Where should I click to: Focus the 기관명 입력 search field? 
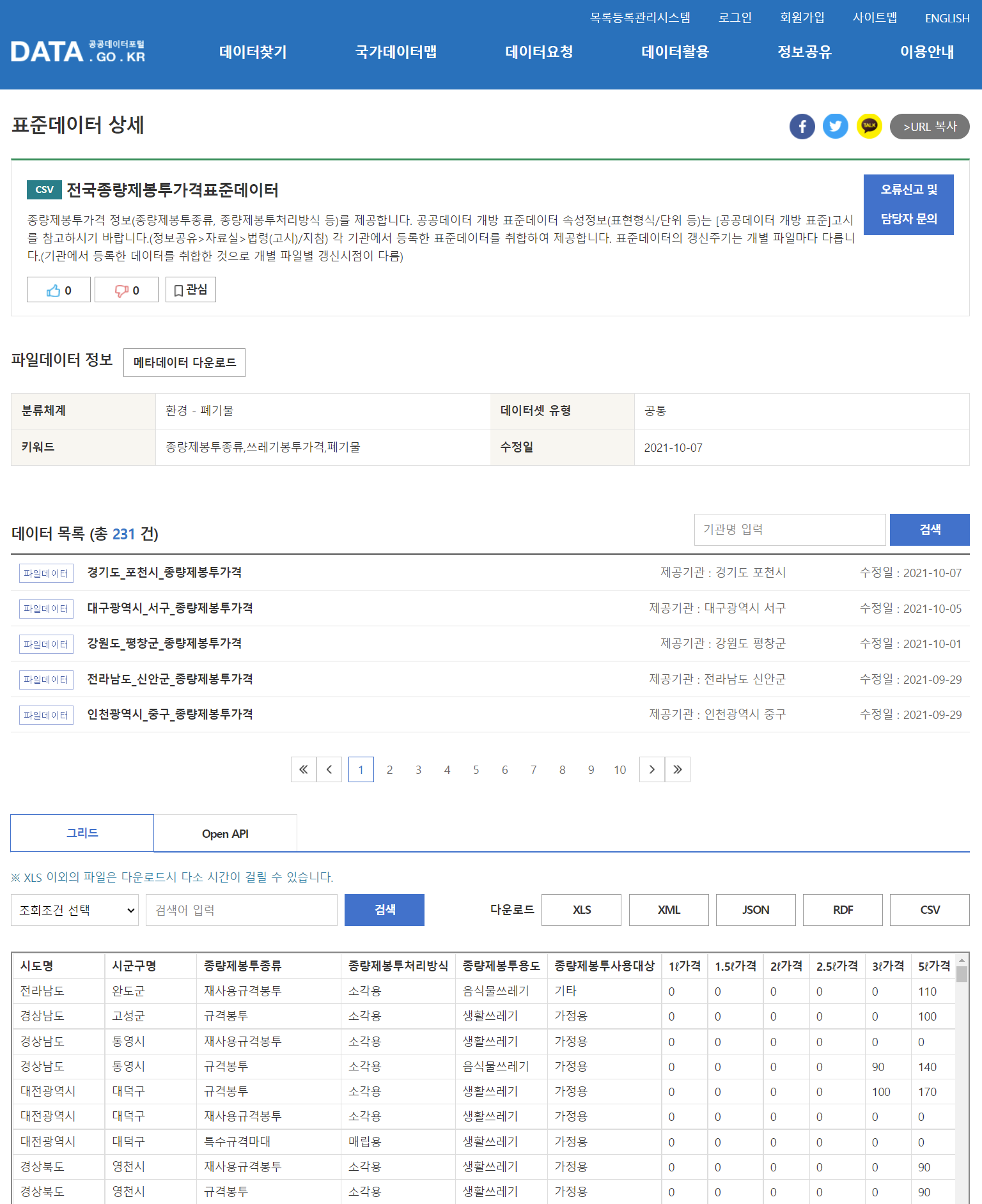790,530
